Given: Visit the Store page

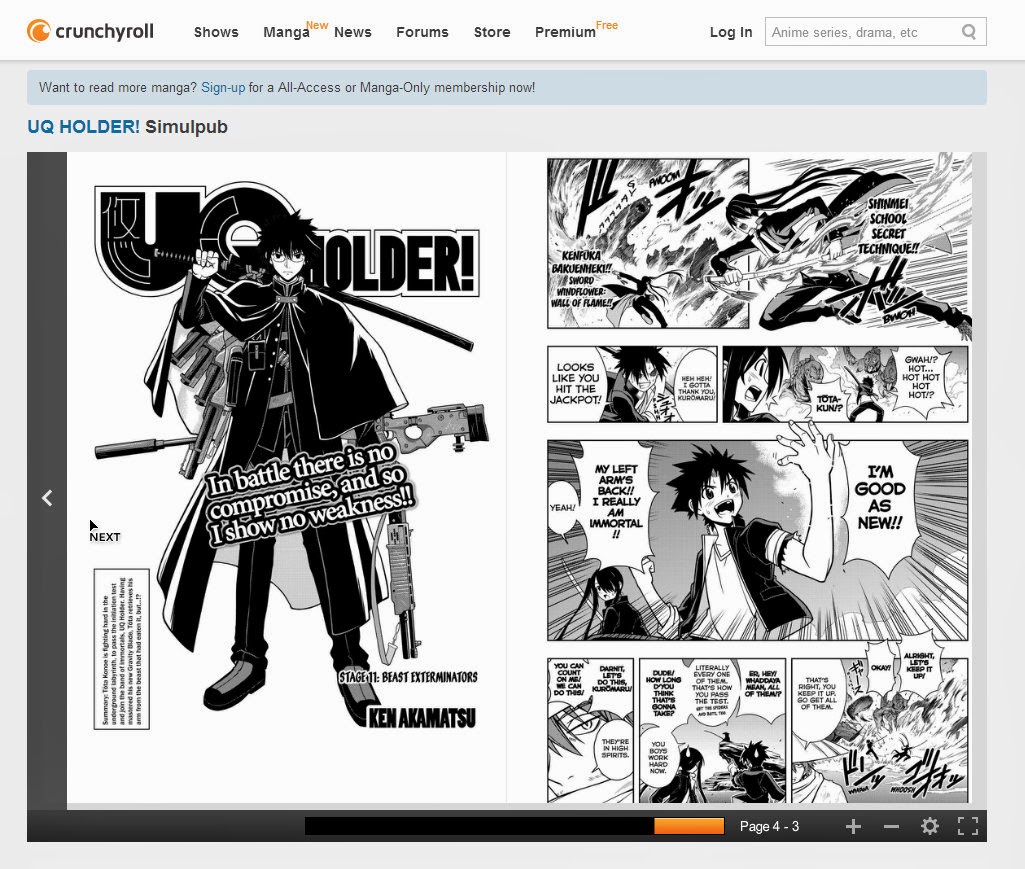Looking at the screenshot, I should click(x=492, y=32).
